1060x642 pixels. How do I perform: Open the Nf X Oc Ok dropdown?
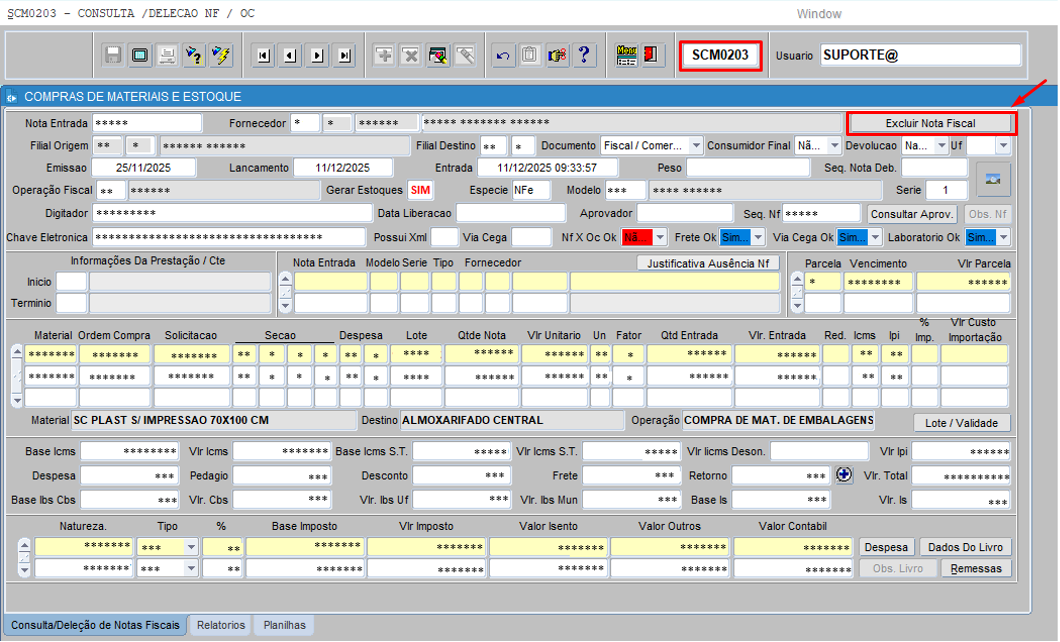pyautogui.click(x=659, y=238)
